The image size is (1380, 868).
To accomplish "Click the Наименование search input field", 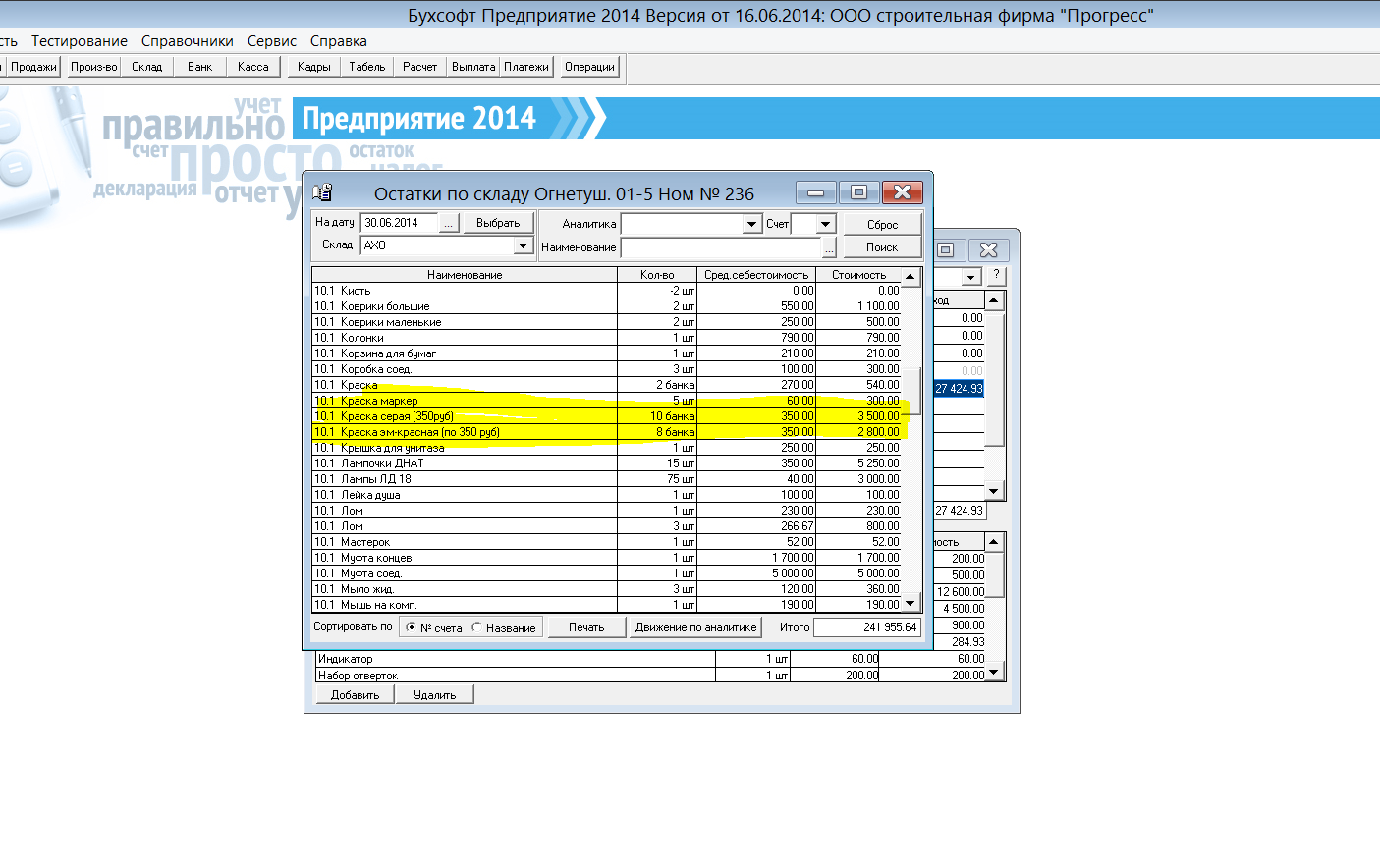I will (720, 247).
